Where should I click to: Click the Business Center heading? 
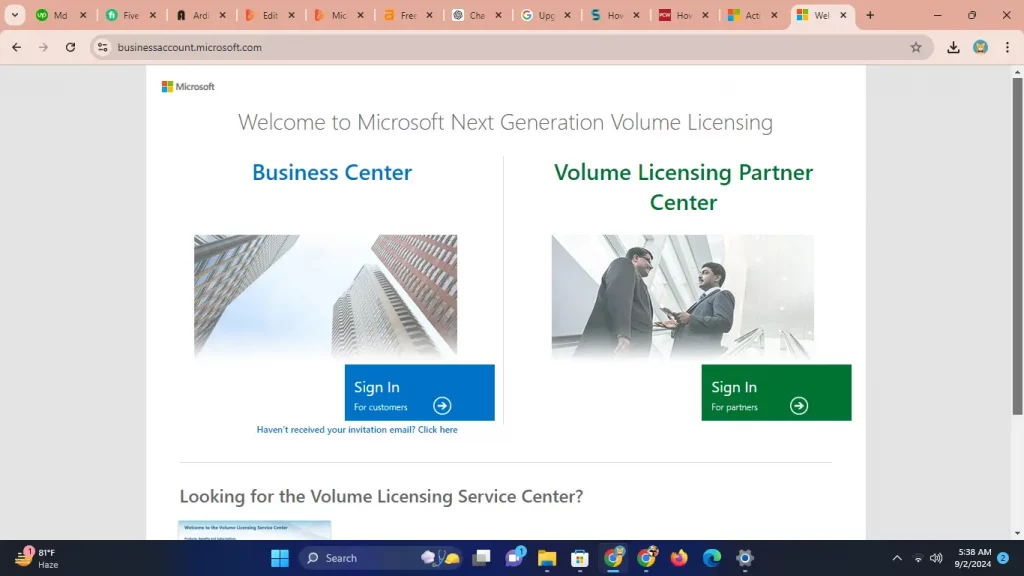coord(332,172)
